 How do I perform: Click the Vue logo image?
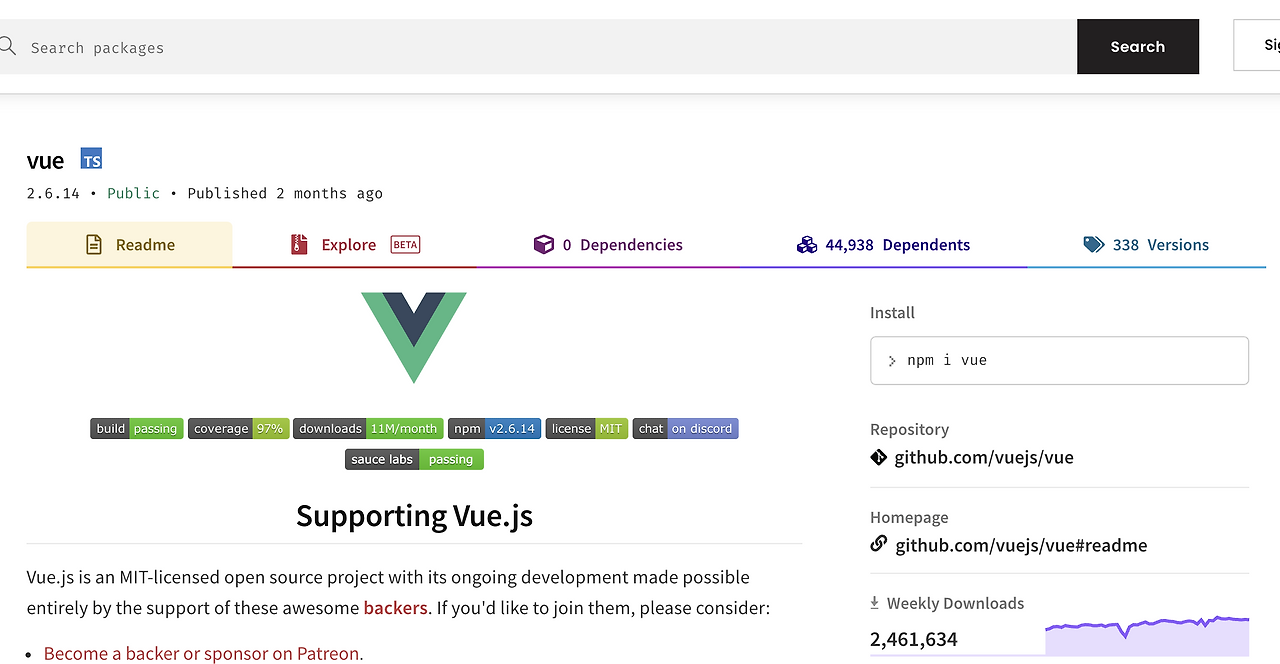coord(414,337)
